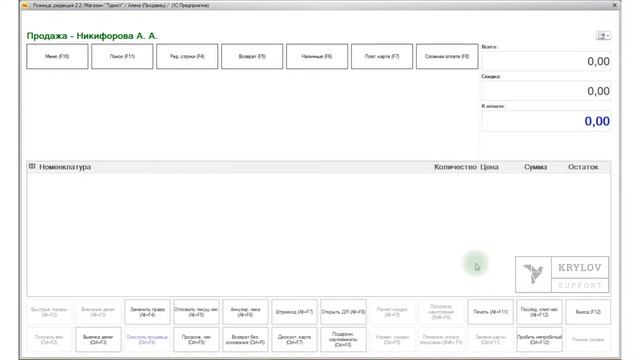Click Аннулир. чека (Alt+F6) button
The image size is (640, 360).
[x=245, y=312]
